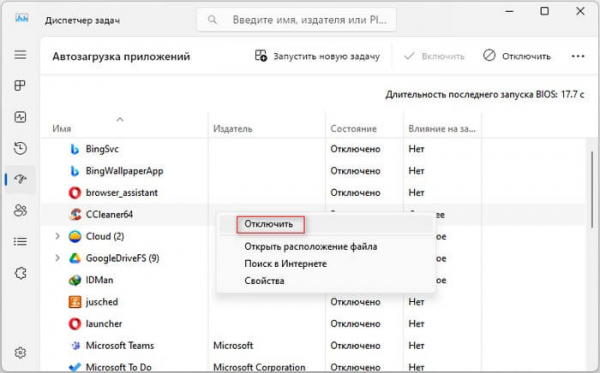The image size is (600, 373).
Task: Click the Включить toolbar button
Action: click(434, 56)
